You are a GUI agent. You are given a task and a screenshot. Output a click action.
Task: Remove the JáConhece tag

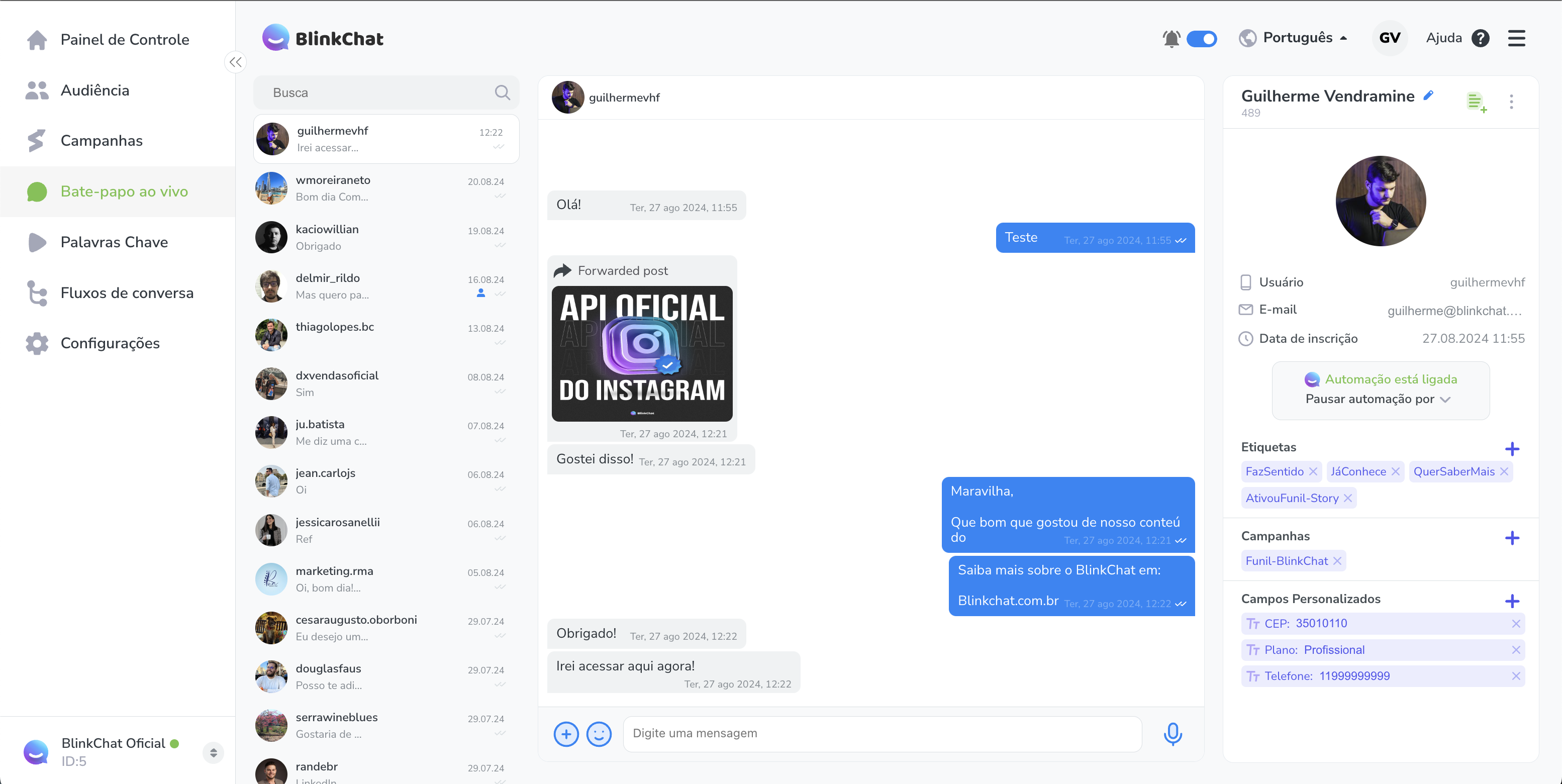click(1395, 471)
